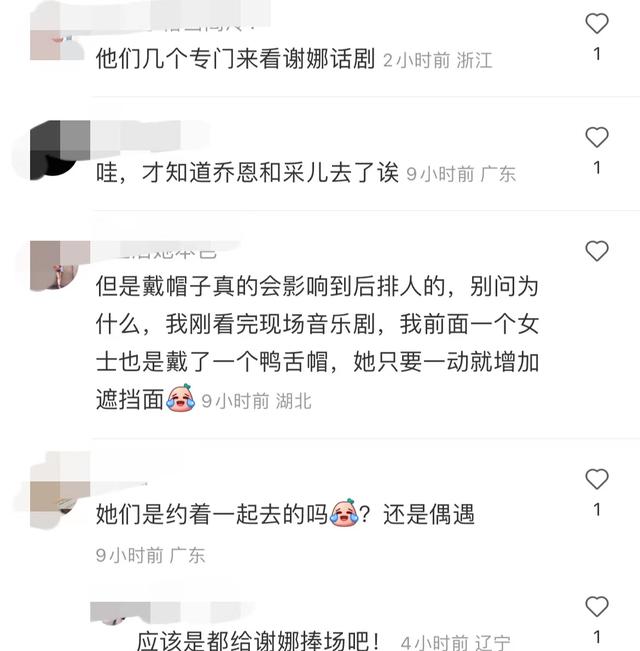Tap the crying-laugh emoji after 遮挡面
Screen dimensions: 640x651
click(181, 398)
